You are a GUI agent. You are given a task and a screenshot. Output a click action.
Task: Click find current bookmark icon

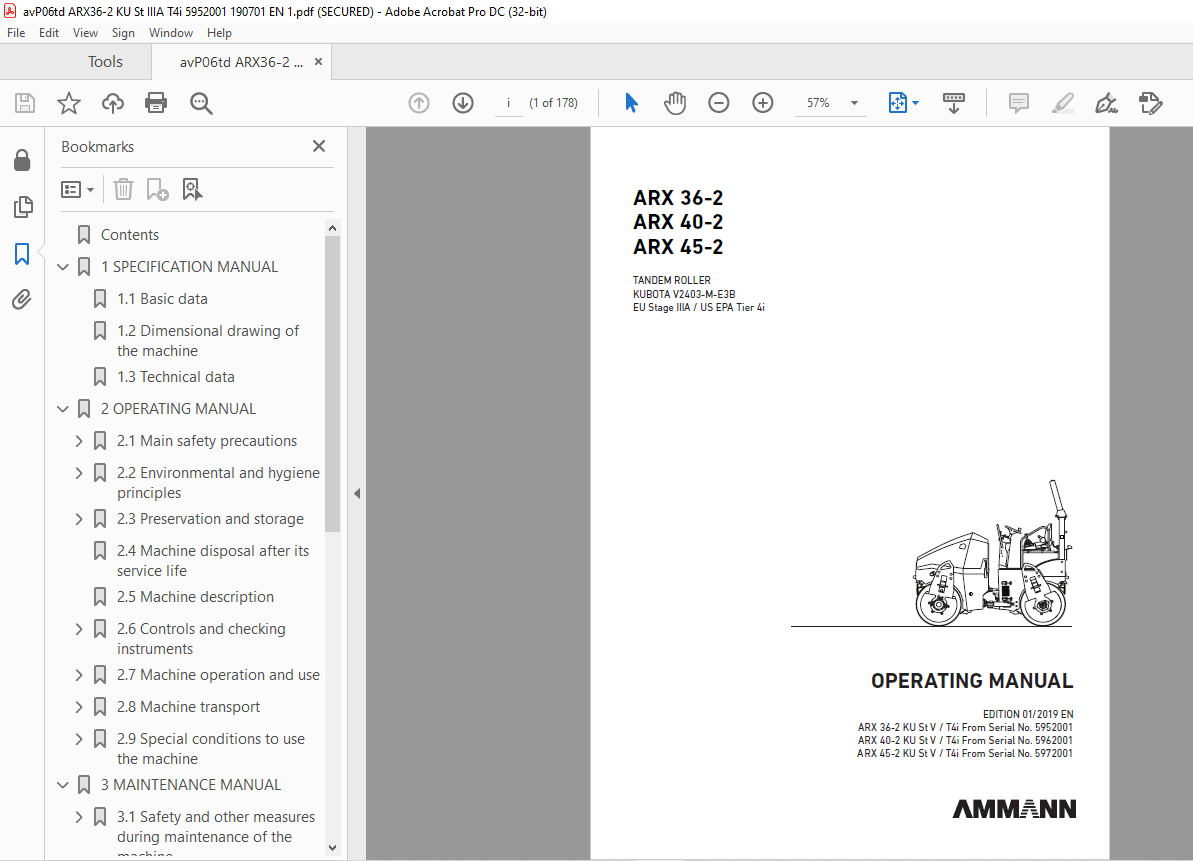[192, 189]
